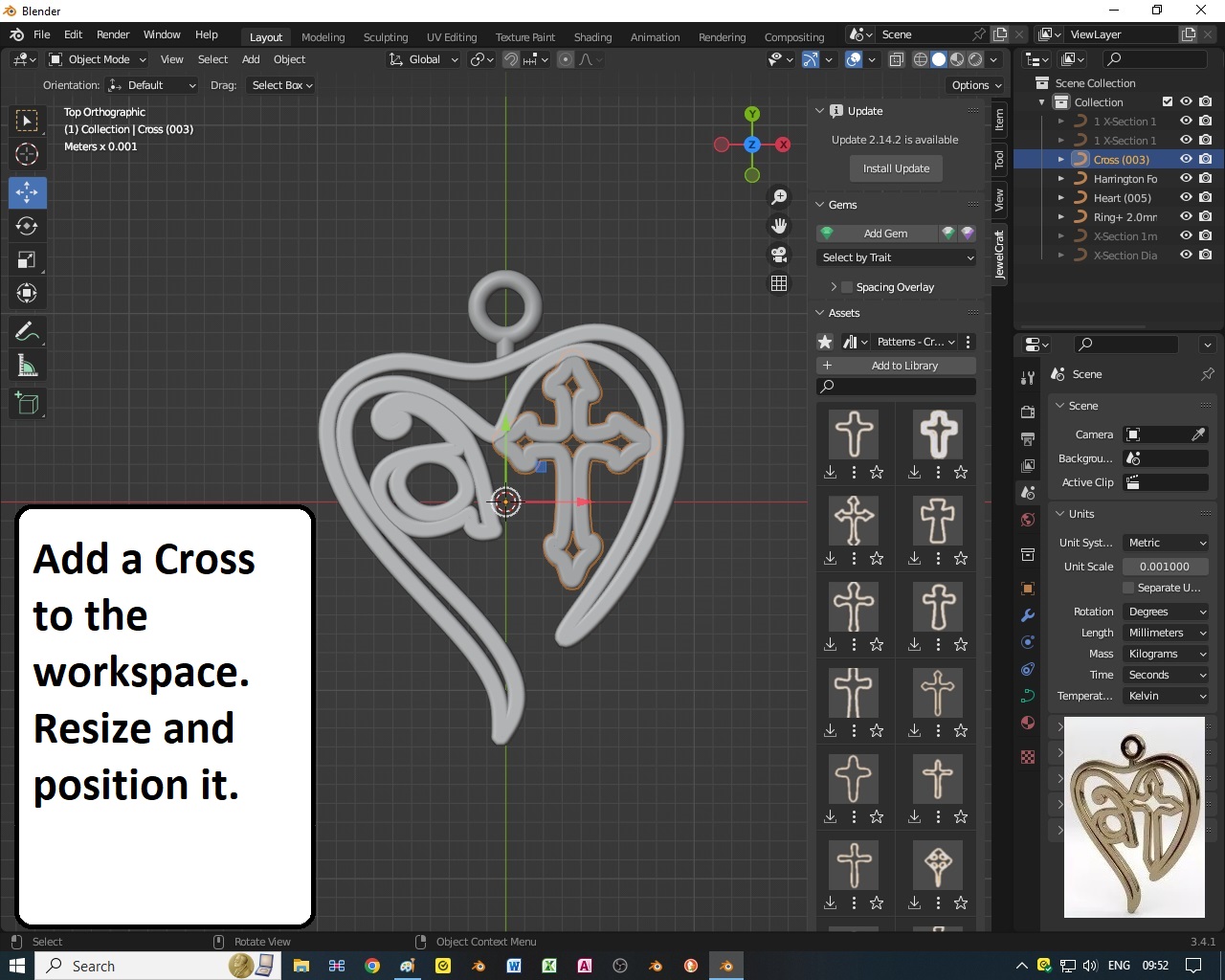Select the Scale tool
Screen dimensions: 1225x980
pos(27,260)
